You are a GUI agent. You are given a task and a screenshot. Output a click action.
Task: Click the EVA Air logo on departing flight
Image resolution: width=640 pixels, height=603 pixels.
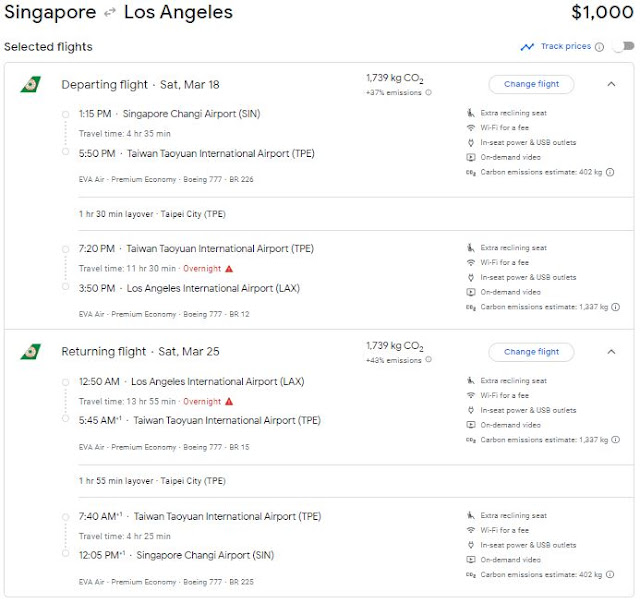(31, 84)
